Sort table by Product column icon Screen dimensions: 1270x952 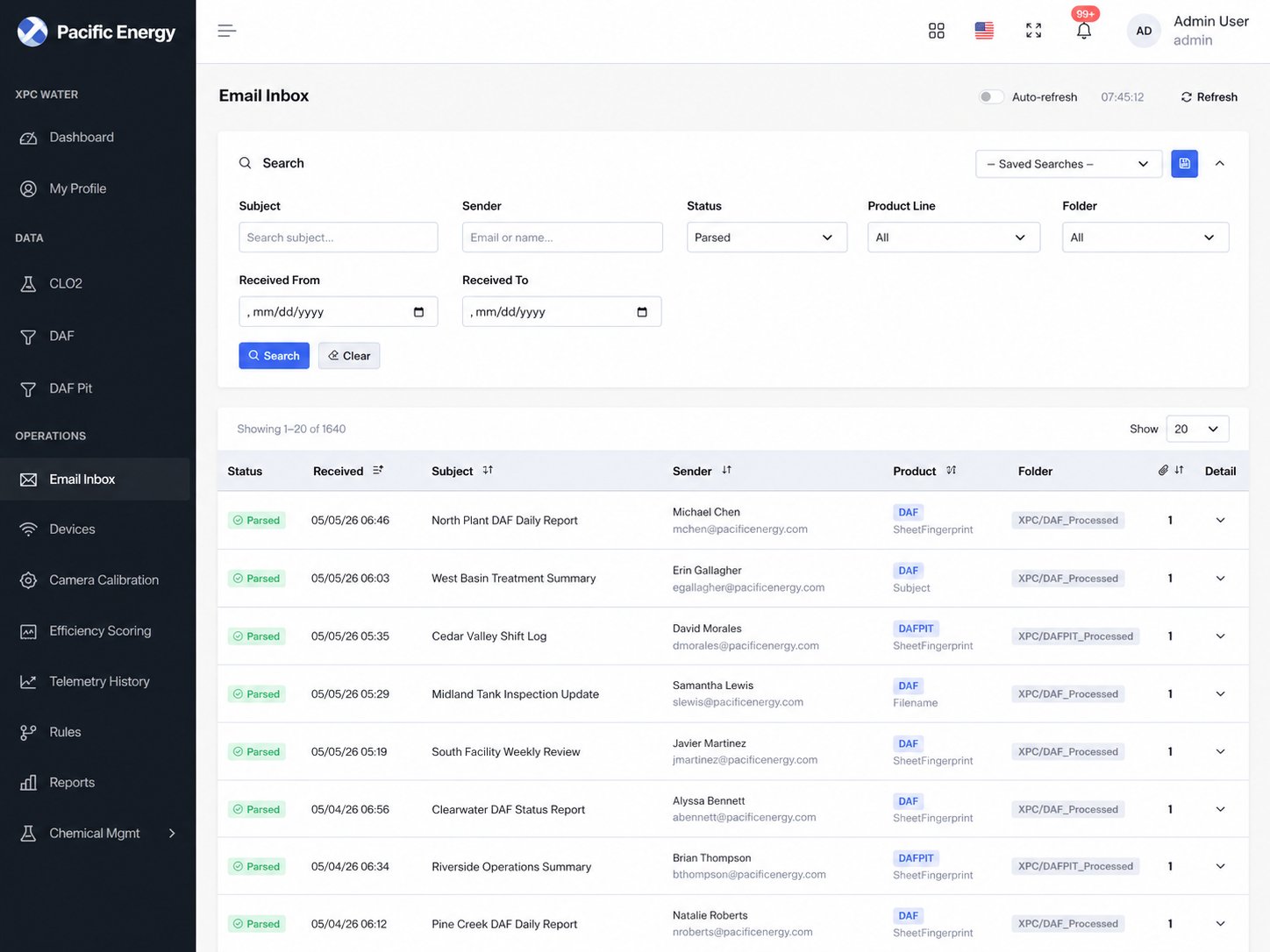(x=952, y=471)
